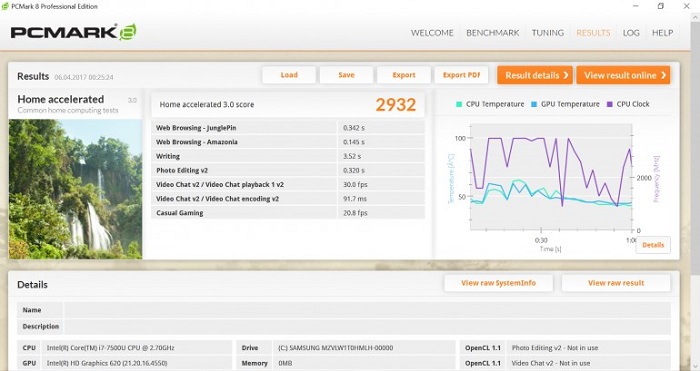This screenshot has width=700, height=371.
Task: Click the PCMark 8 logo
Action: point(73,32)
